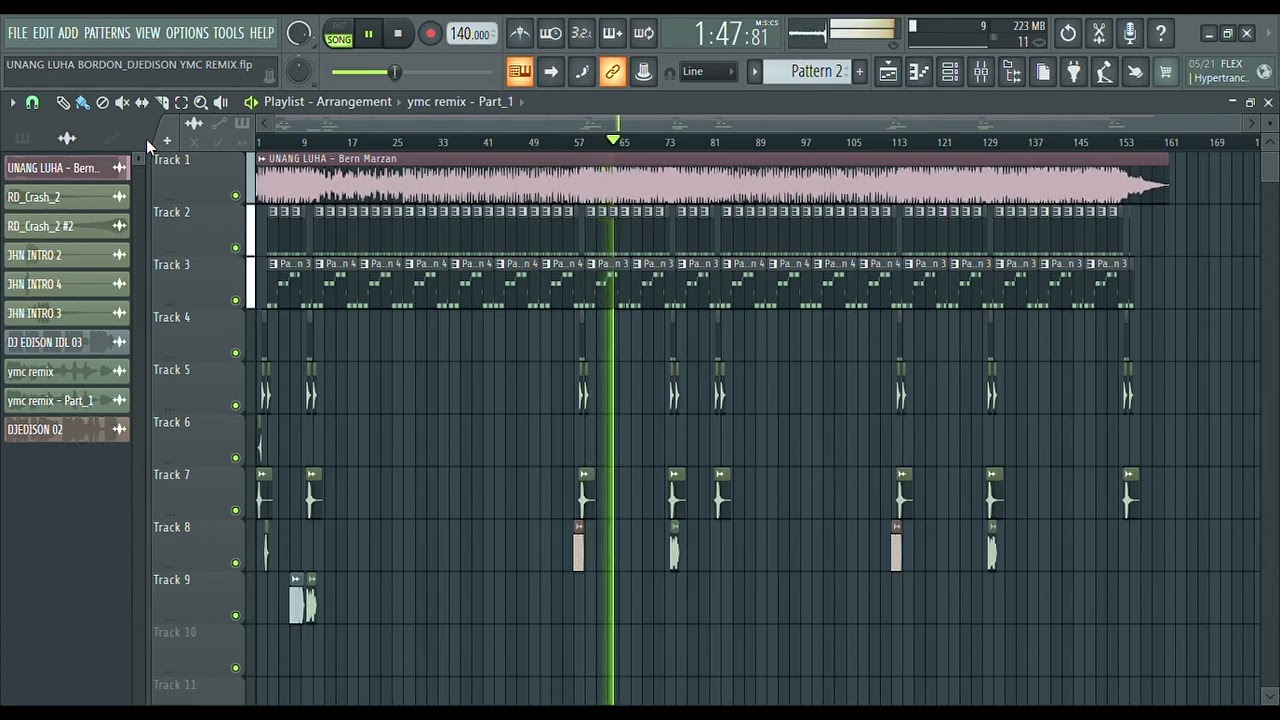This screenshot has height=720, width=1280.
Task: Select DJEDISON 02 clip in picker
Action: (67, 429)
